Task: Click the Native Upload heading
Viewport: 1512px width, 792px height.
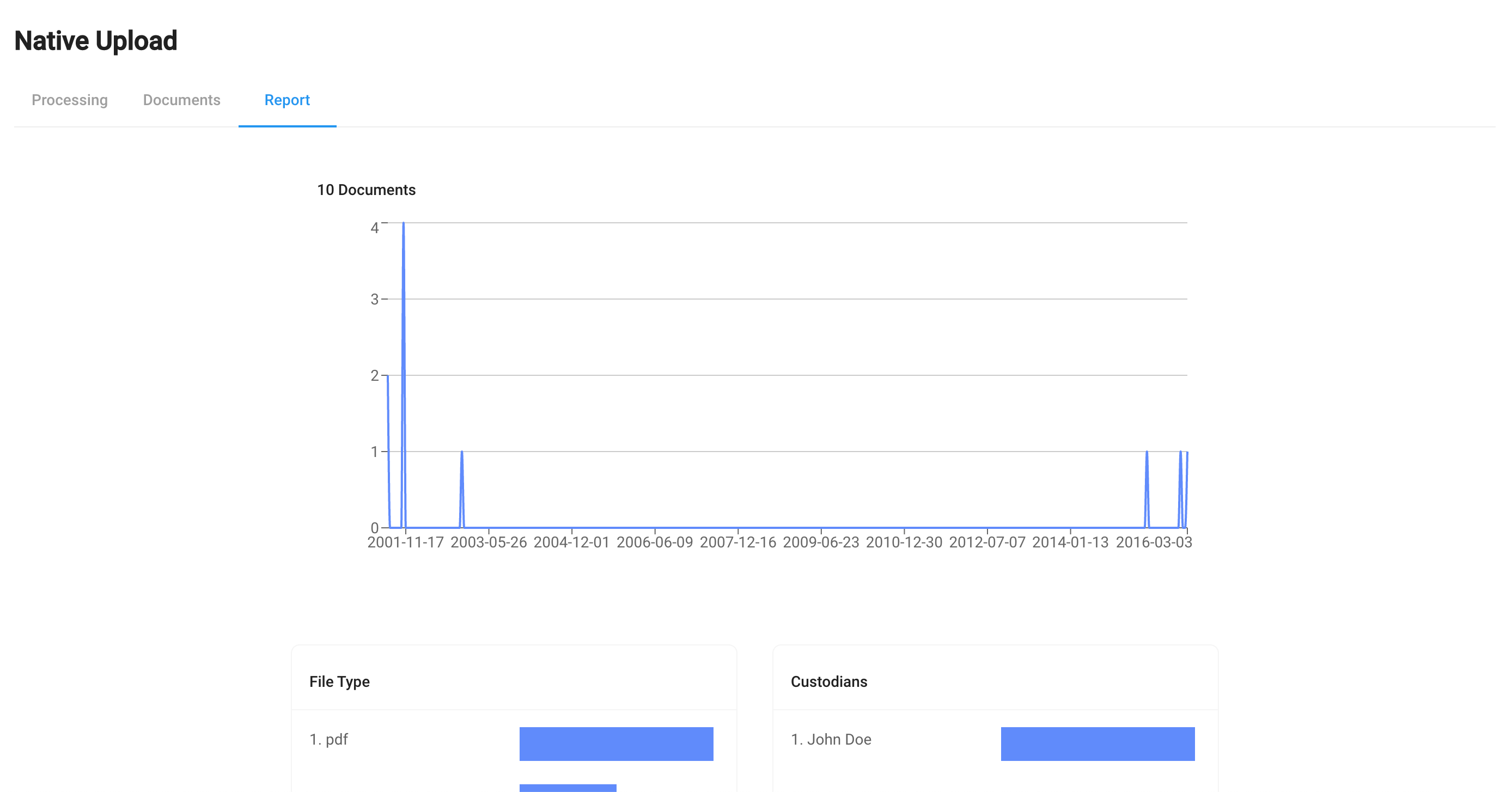Action: (96, 40)
